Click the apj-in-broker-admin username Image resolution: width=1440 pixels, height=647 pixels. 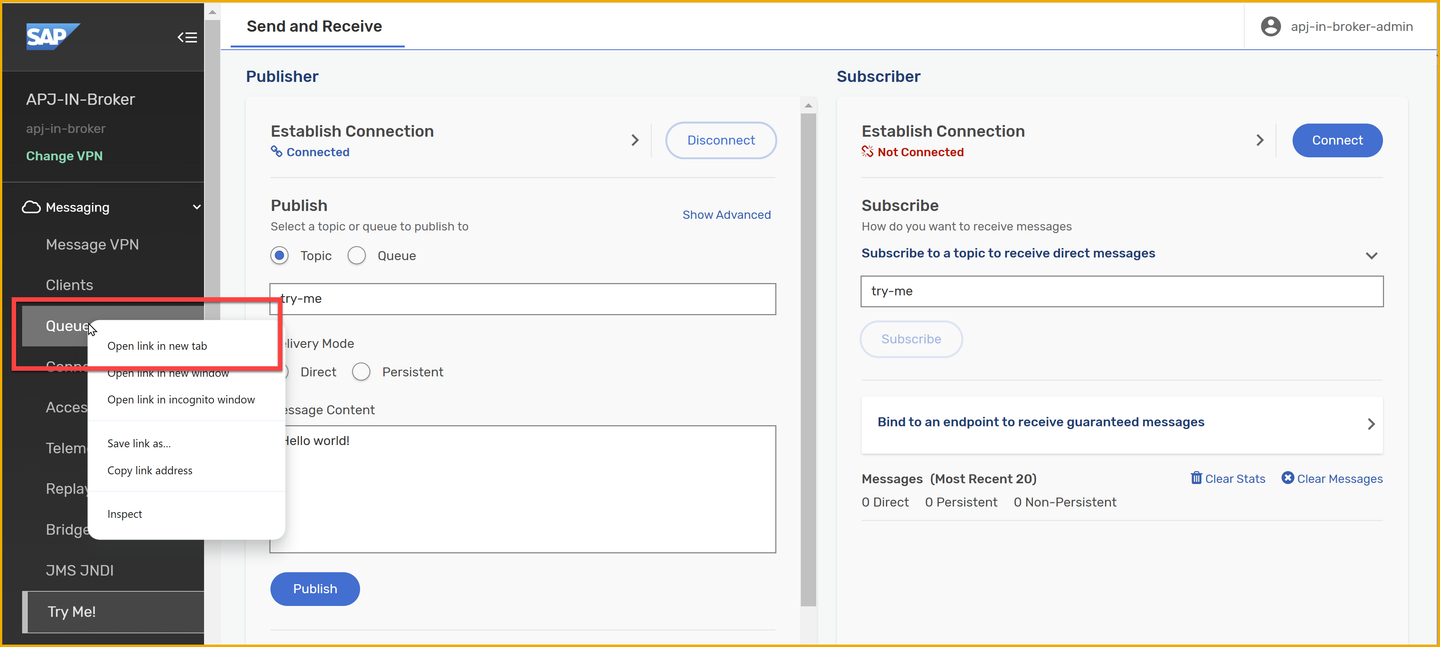pos(1352,27)
